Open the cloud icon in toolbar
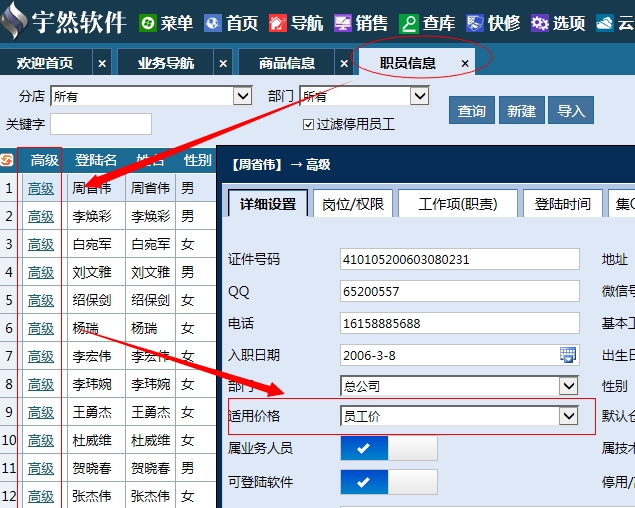 point(605,23)
